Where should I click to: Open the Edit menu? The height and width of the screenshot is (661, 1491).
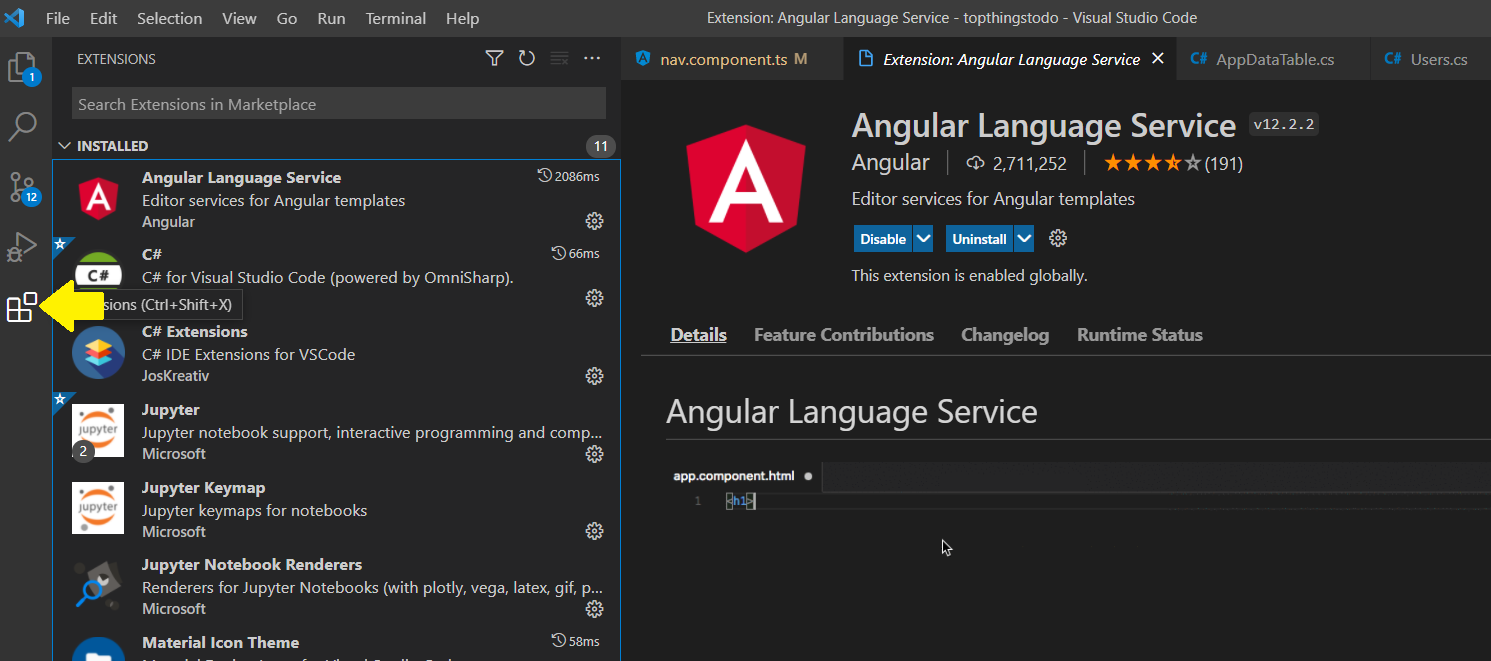point(103,18)
